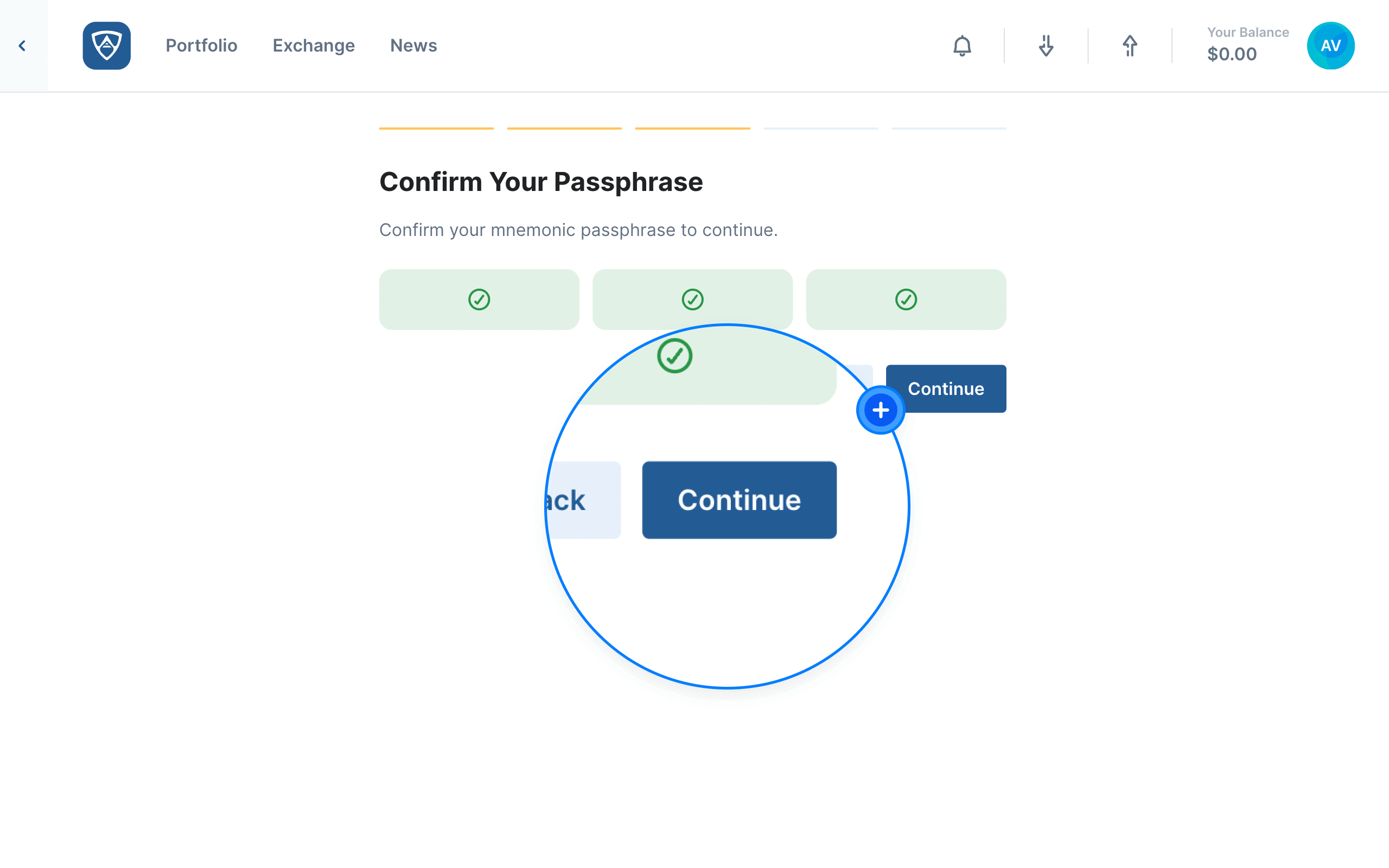Click the Continue button next to the magnifier
Image resolution: width=1389 pixels, height=868 pixels.
[946, 388]
